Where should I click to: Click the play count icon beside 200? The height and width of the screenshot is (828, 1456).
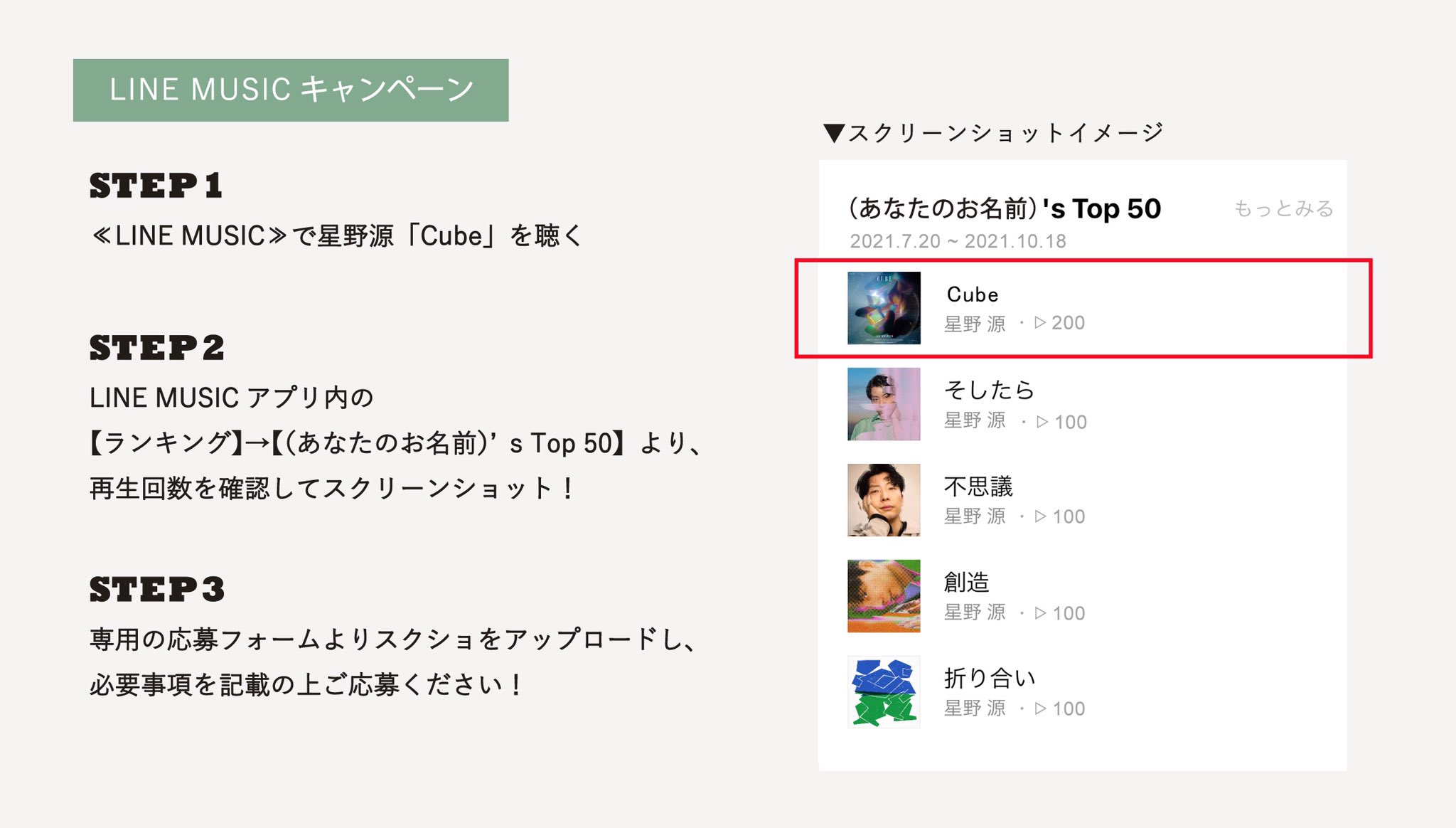pos(1040,323)
